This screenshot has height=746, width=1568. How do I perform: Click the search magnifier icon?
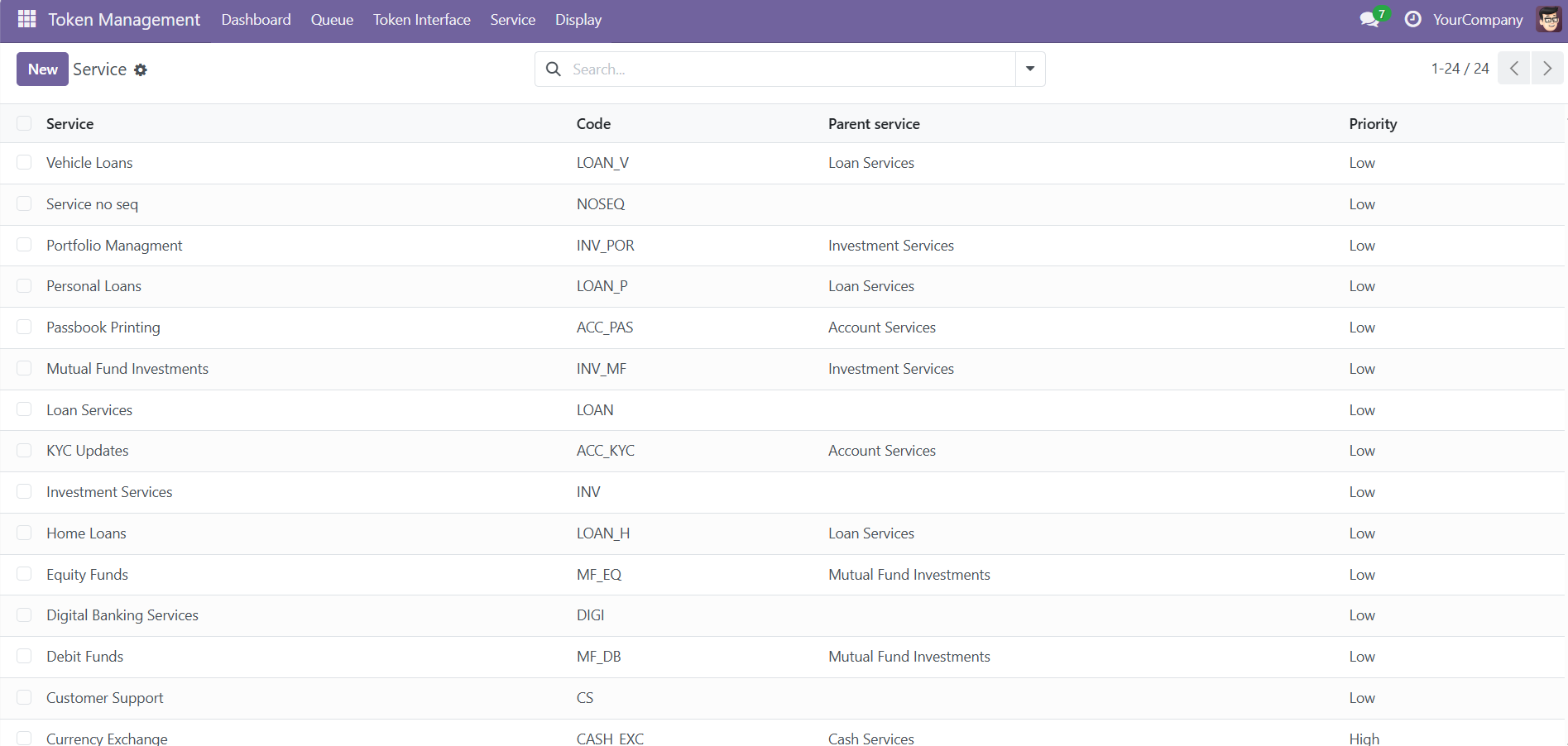tap(553, 69)
